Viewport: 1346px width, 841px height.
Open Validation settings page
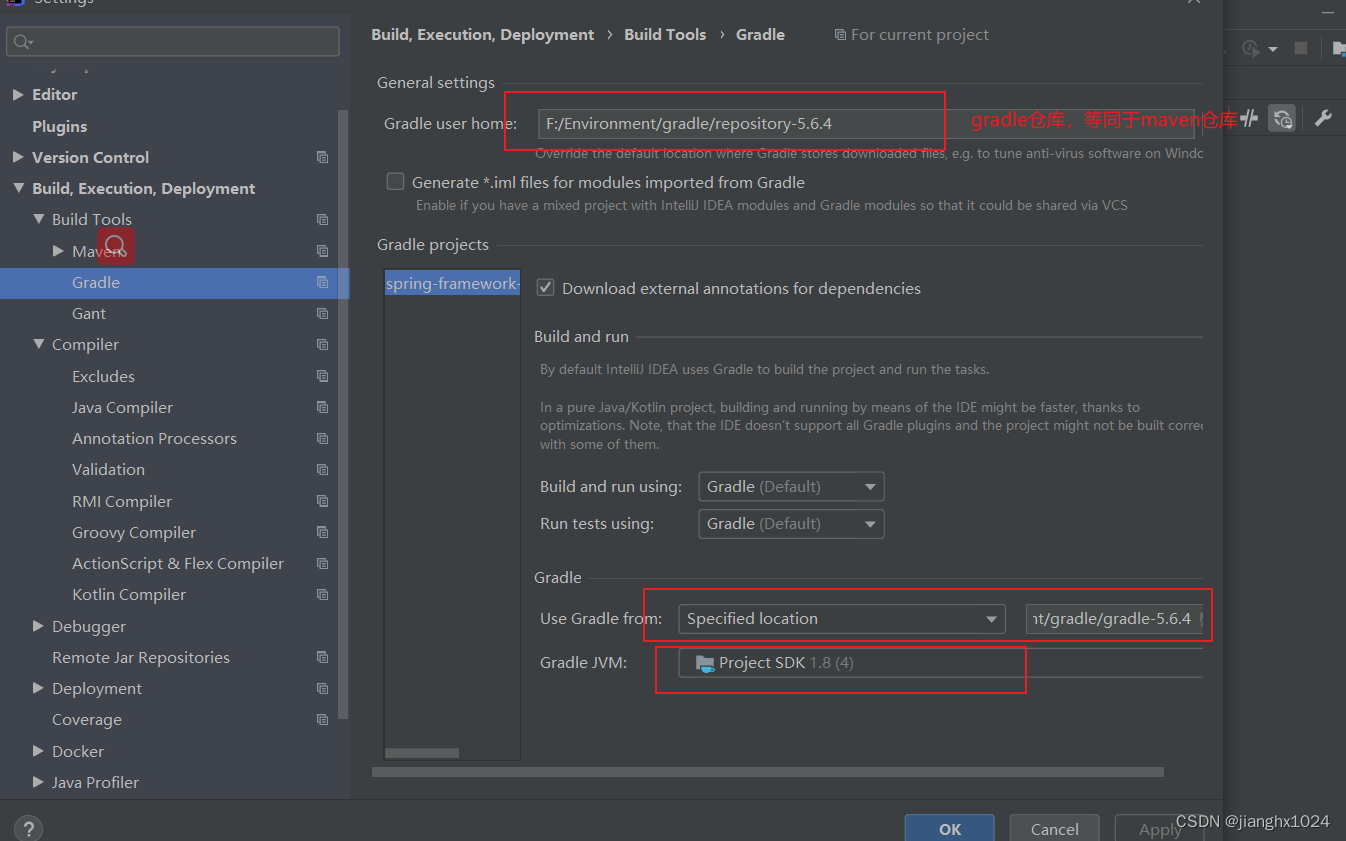108,469
